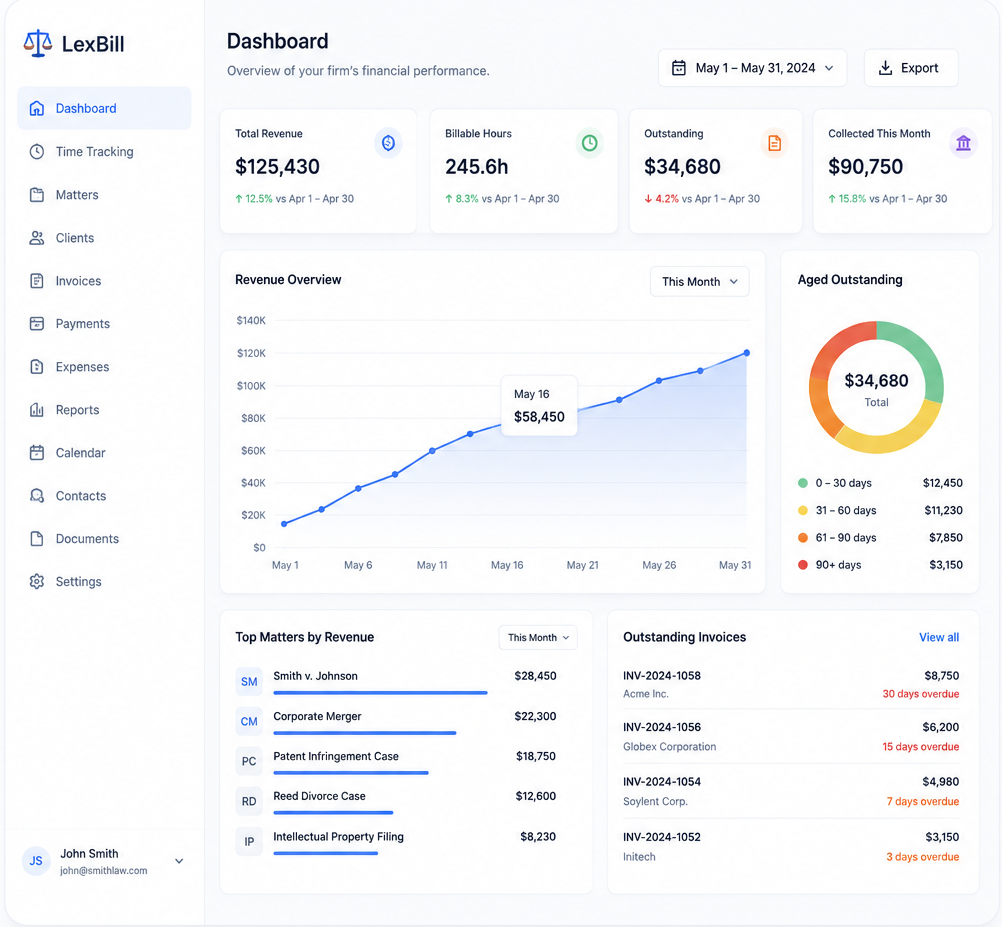This screenshot has width=1002, height=927.
Task: Click View all outstanding invoices link
Action: [x=939, y=637]
